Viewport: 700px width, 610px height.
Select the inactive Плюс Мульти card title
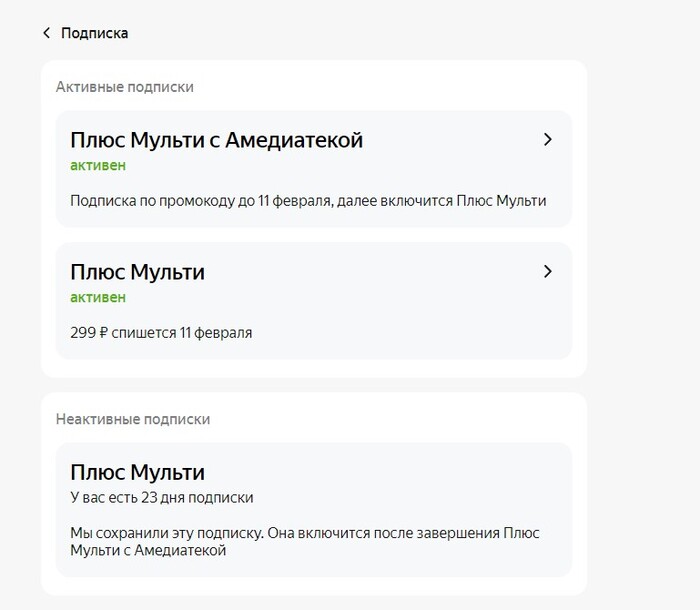click(137, 472)
